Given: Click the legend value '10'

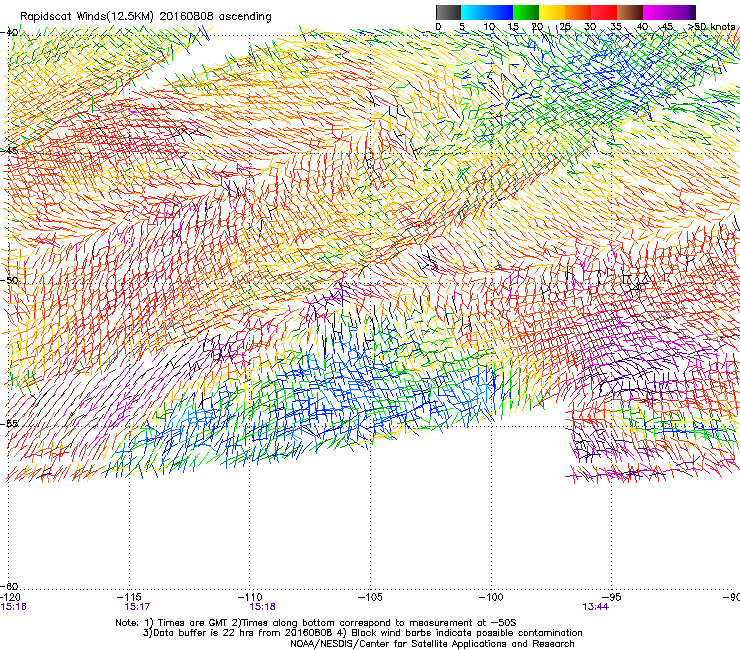Looking at the screenshot, I should (489, 27).
